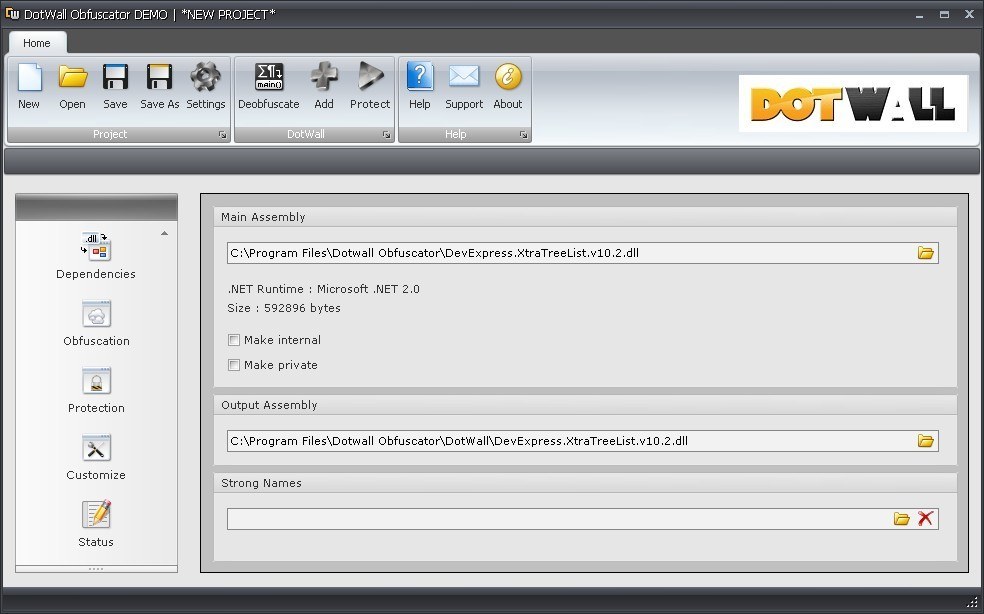
Task: Open a project with the Open icon
Action: pos(73,86)
